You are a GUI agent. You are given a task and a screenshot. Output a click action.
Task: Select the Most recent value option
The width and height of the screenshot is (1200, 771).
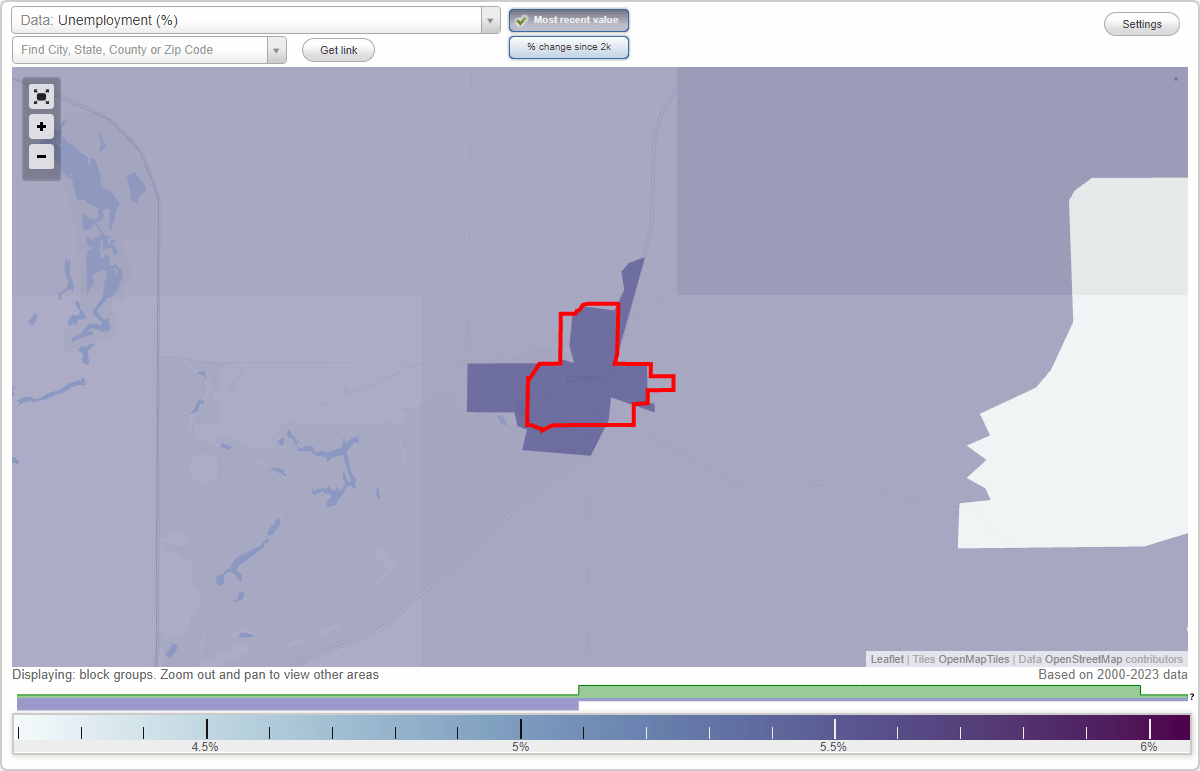click(x=569, y=20)
